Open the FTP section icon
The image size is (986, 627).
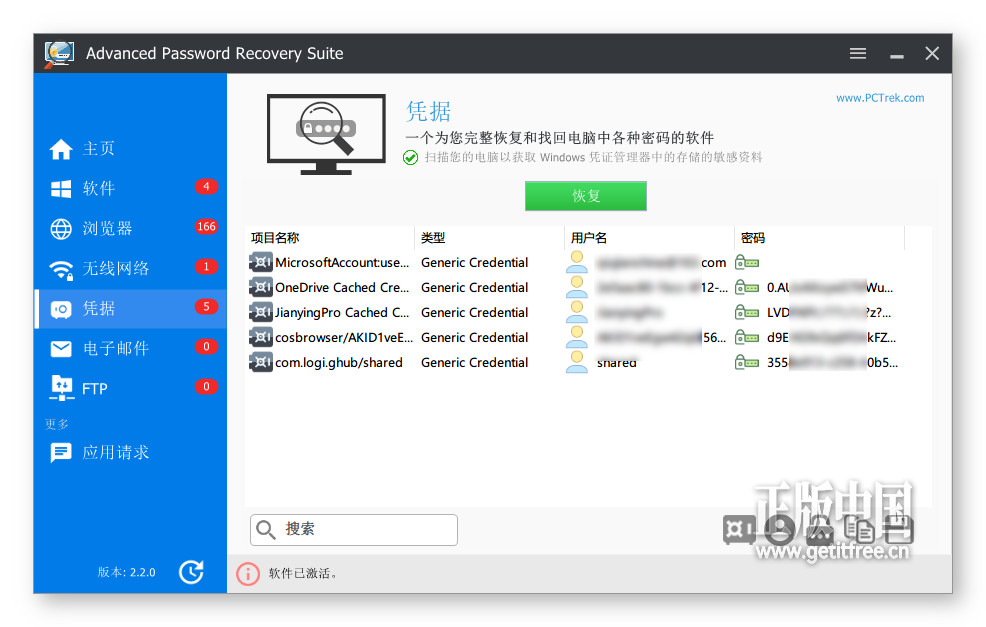(61, 388)
